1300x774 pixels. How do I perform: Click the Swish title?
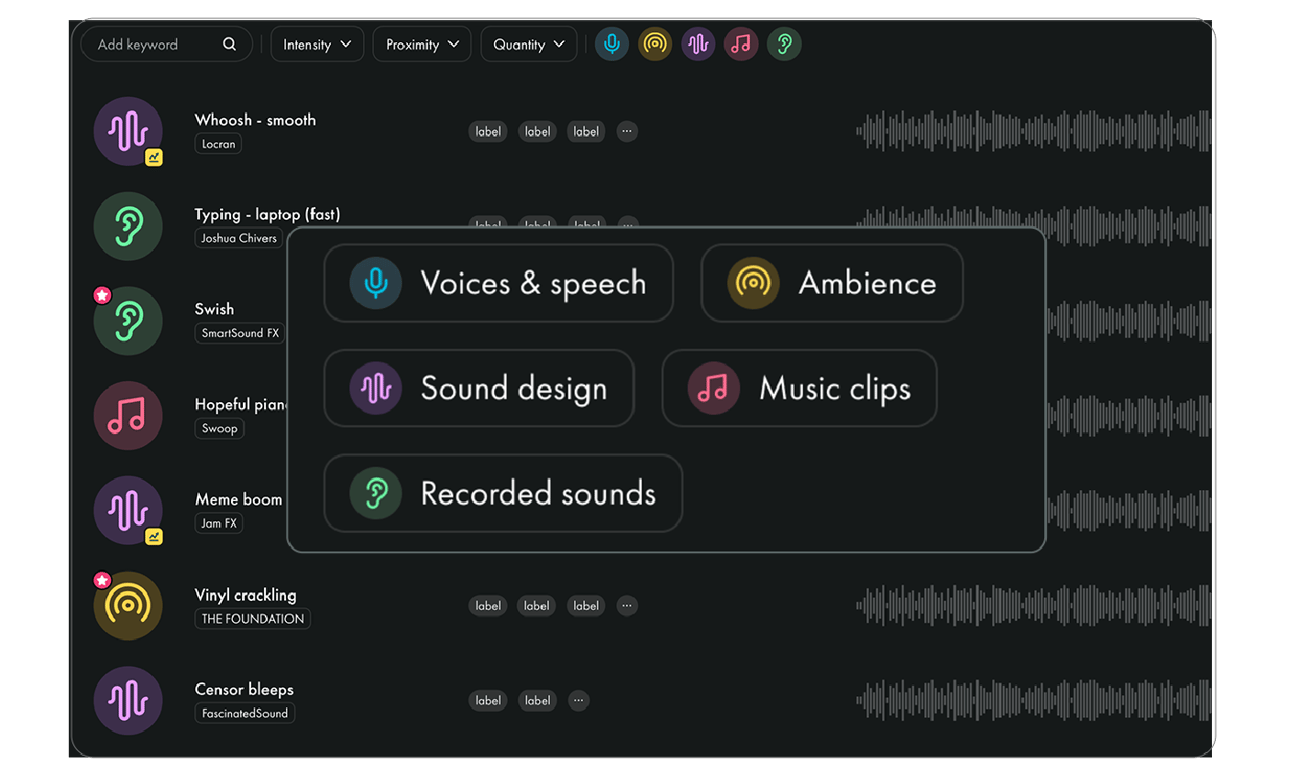(214, 309)
